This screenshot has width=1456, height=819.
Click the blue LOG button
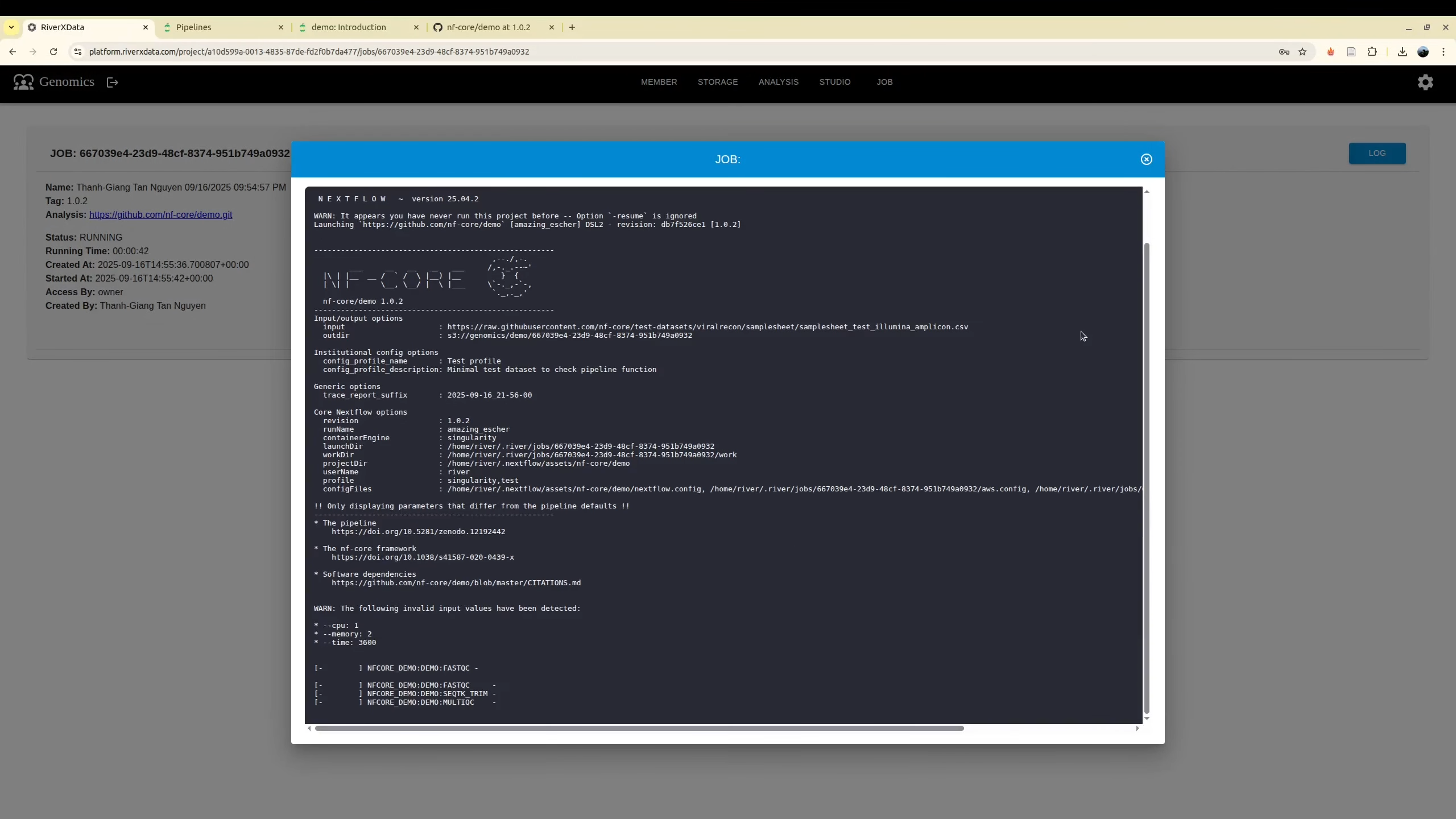click(1376, 153)
